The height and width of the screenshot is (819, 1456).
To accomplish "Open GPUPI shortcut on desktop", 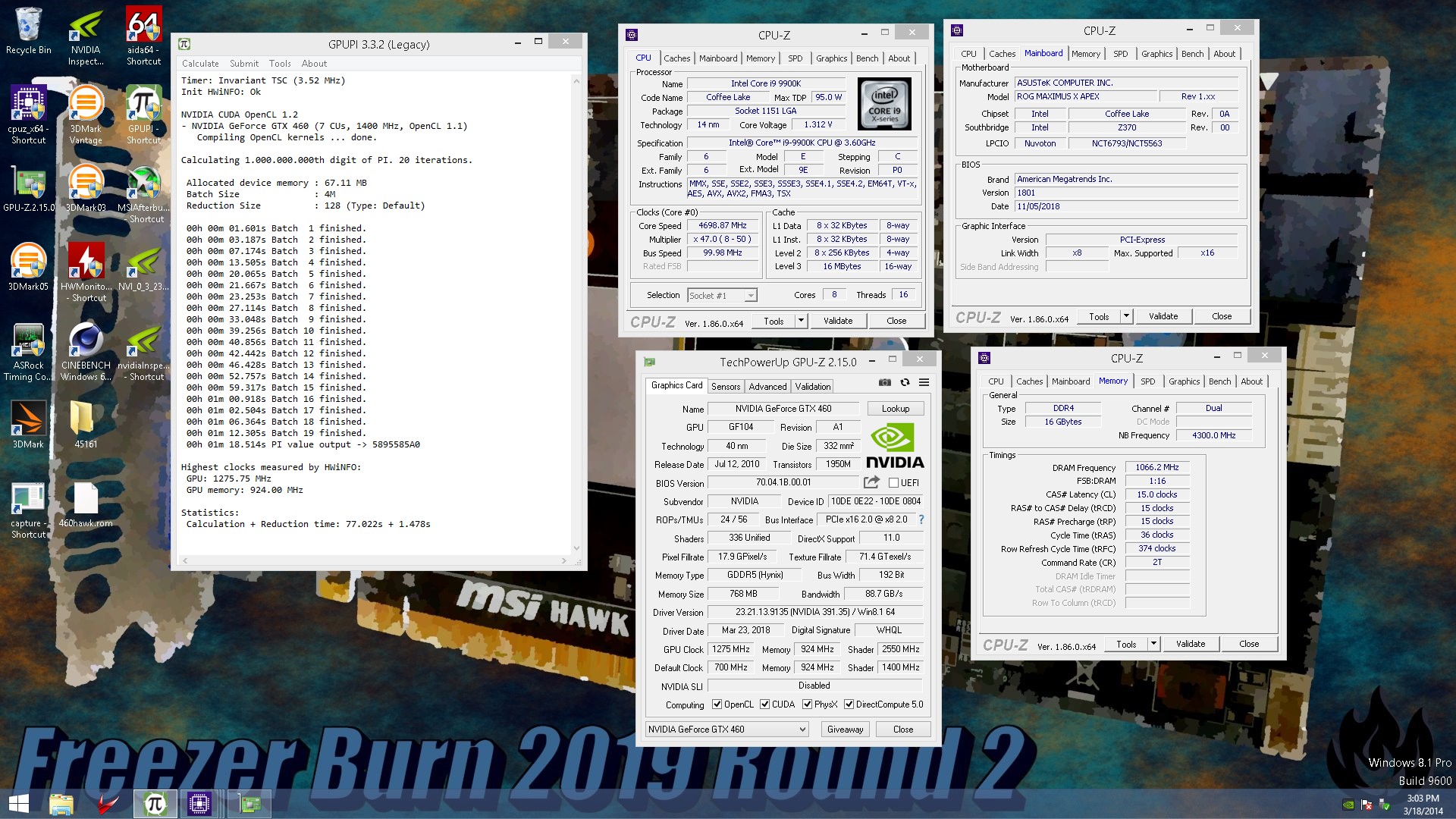I will tap(143, 115).
